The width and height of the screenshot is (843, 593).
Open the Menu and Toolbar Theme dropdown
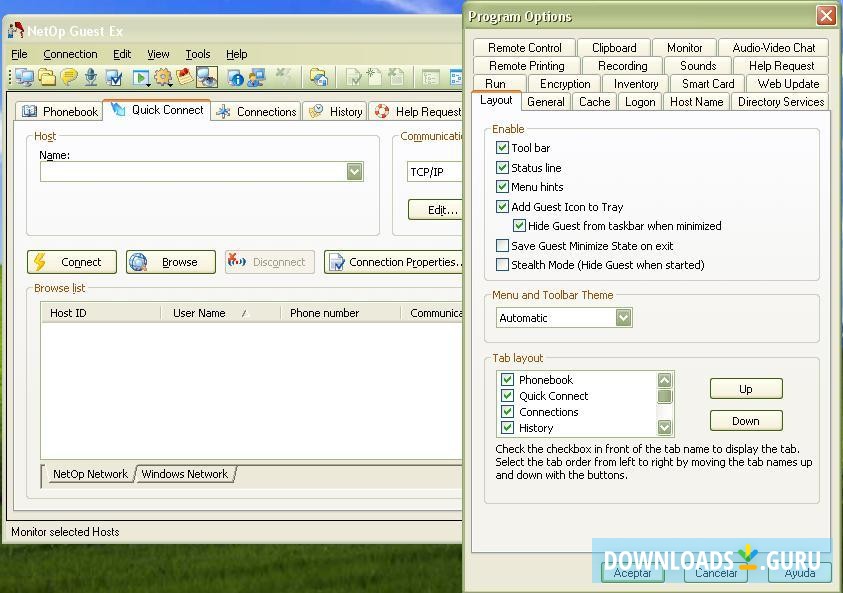point(624,317)
